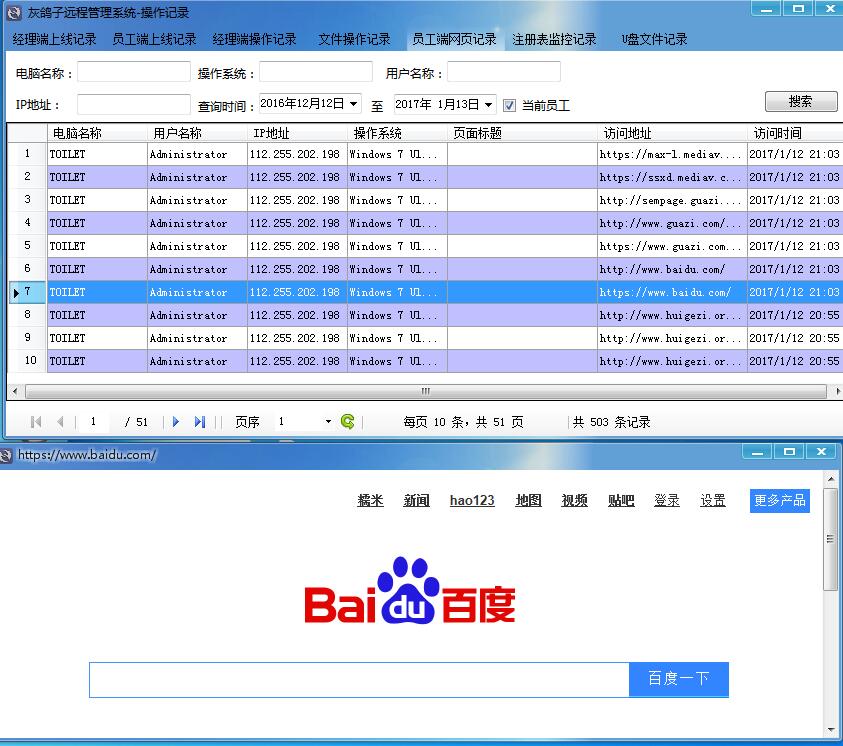The width and height of the screenshot is (843, 746).
Task: Refresh the record list with green icon
Action: 348,422
